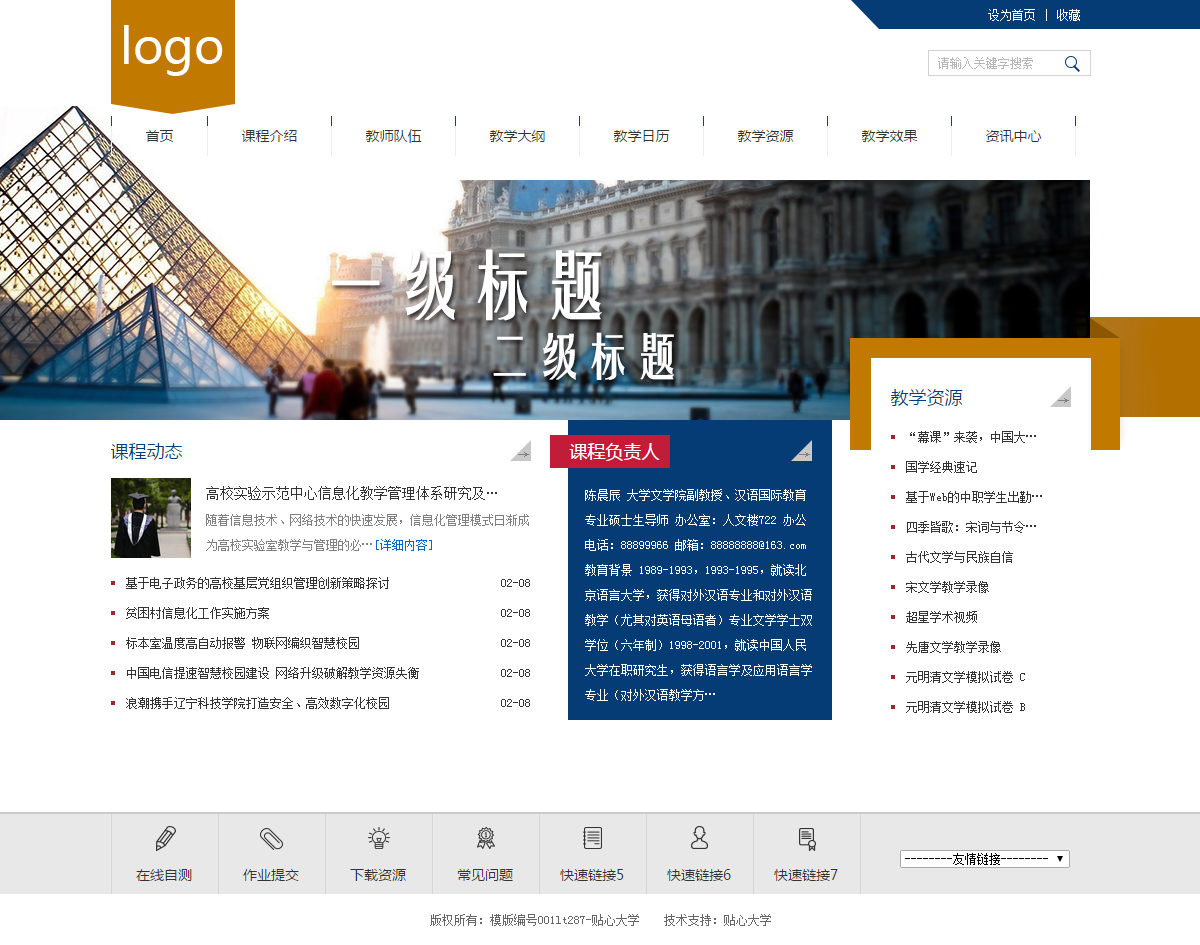Click the 快速链接5 document icon
Screen dimensions: 1200x945
point(592,839)
